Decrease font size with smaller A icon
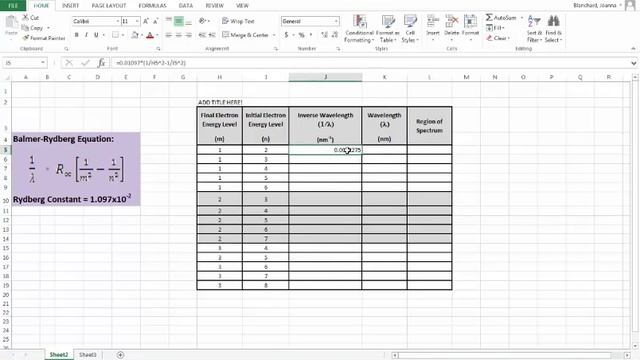640x360 pixels. coord(156,21)
